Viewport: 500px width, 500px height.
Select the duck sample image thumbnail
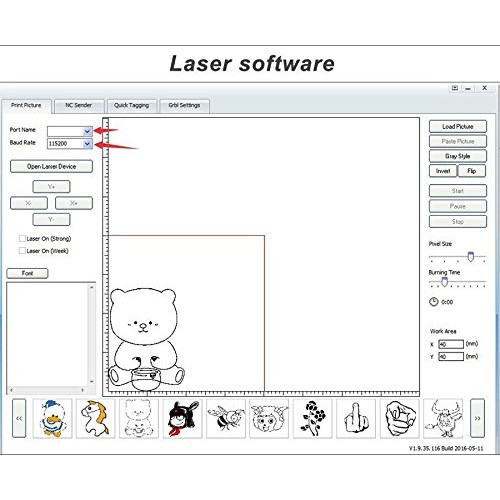pyautogui.click(x=52, y=418)
